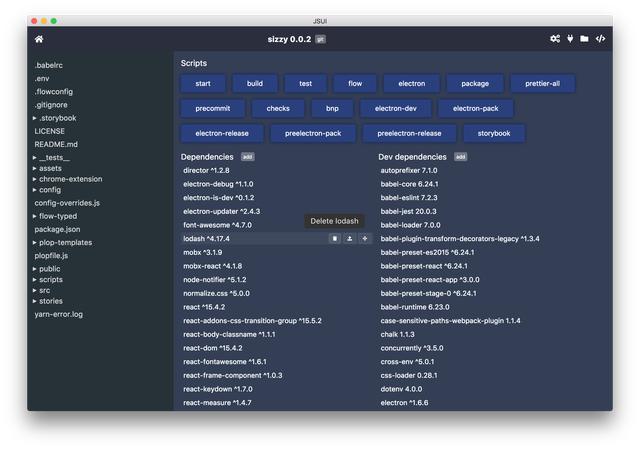Image resolution: width=640 pixels, height=450 pixels.
Task: Click the plug icon in header
Action: coord(570,39)
